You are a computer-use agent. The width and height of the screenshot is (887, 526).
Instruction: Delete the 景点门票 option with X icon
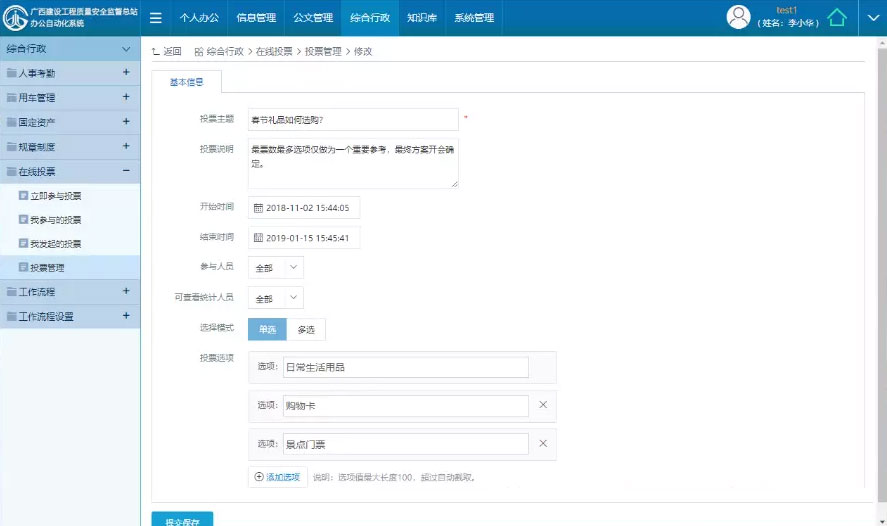coord(543,443)
